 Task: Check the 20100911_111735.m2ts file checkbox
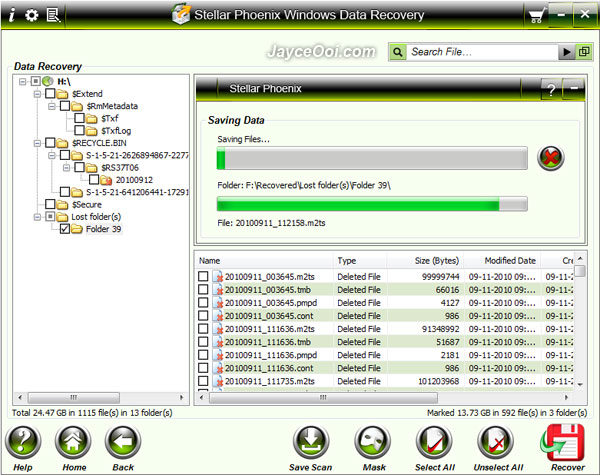click(203, 381)
